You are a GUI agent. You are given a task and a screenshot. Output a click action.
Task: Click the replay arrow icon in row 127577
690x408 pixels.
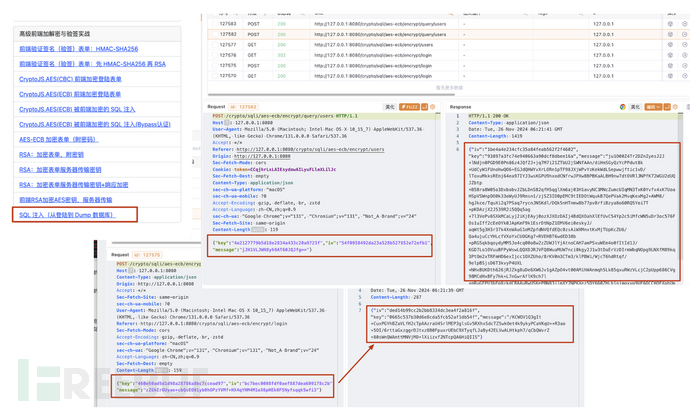point(684,44)
